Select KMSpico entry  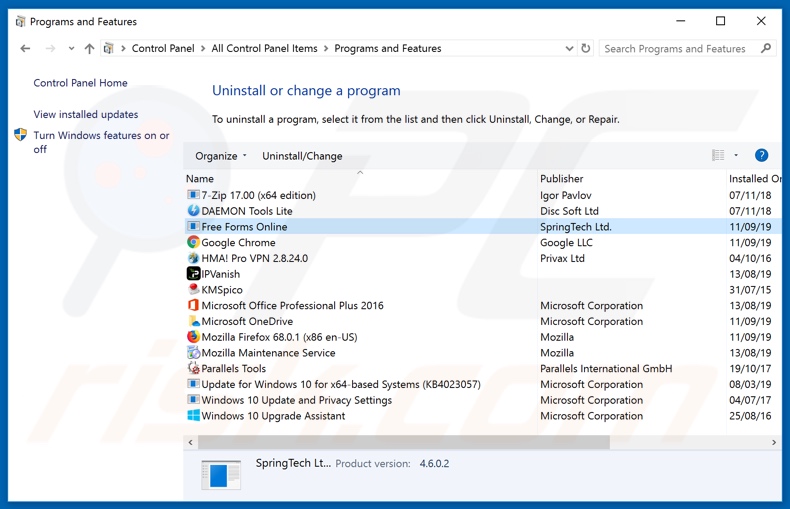point(222,290)
